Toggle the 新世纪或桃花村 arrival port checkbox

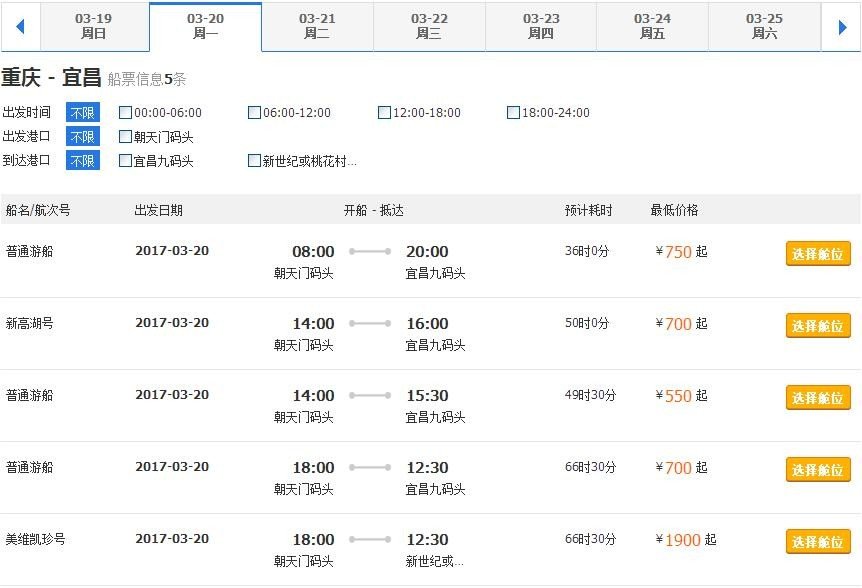(x=255, y=161)
